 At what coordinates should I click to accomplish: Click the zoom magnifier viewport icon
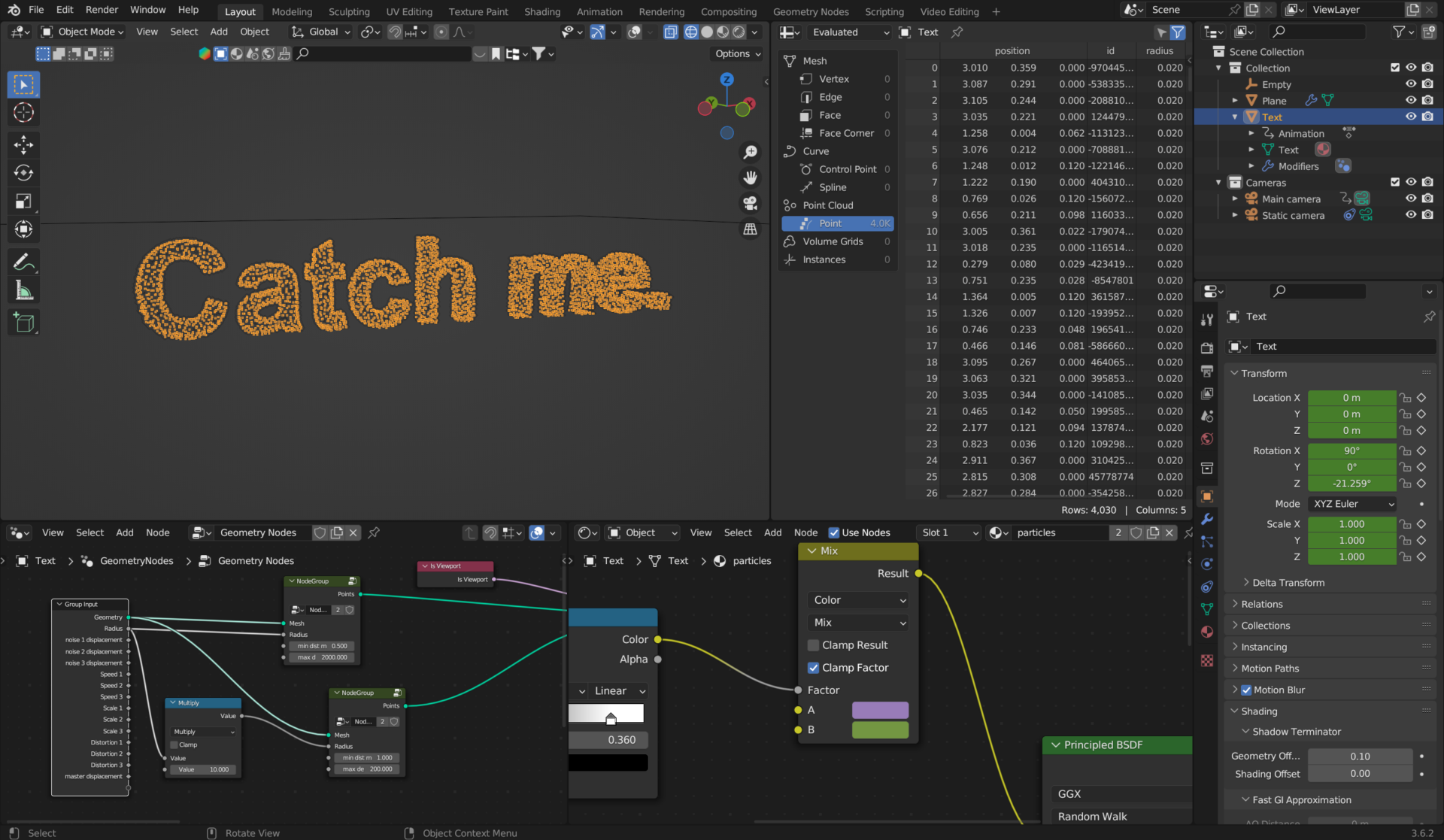(x=750, y=153)
